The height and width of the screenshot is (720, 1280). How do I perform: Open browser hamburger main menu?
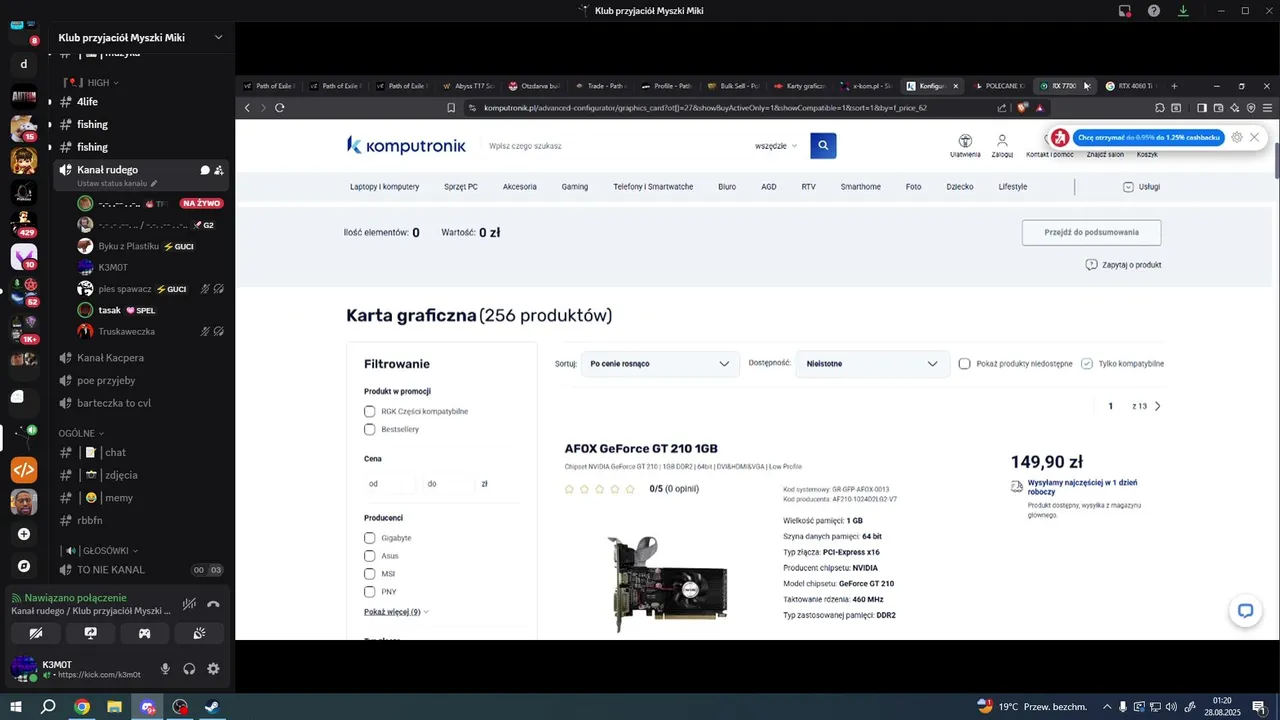tap(1267, 108)
